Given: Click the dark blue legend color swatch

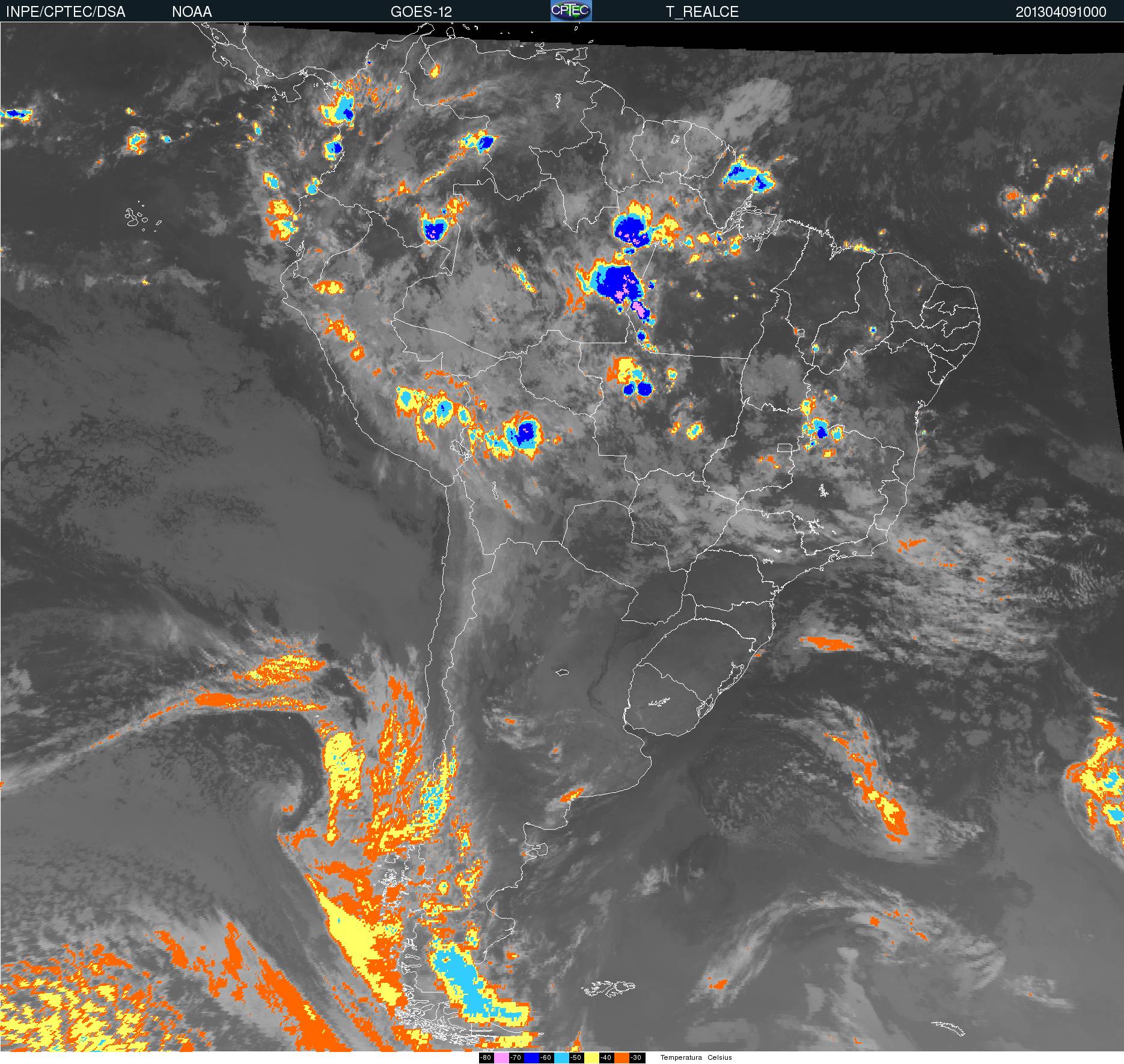Looking at the screenshot, I should [x=531, y=1058].
